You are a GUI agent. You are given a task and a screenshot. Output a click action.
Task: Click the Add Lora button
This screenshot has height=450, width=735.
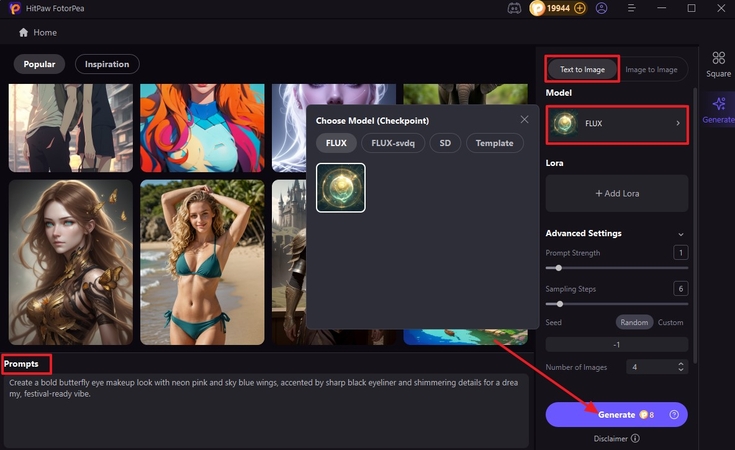(617, 193)
